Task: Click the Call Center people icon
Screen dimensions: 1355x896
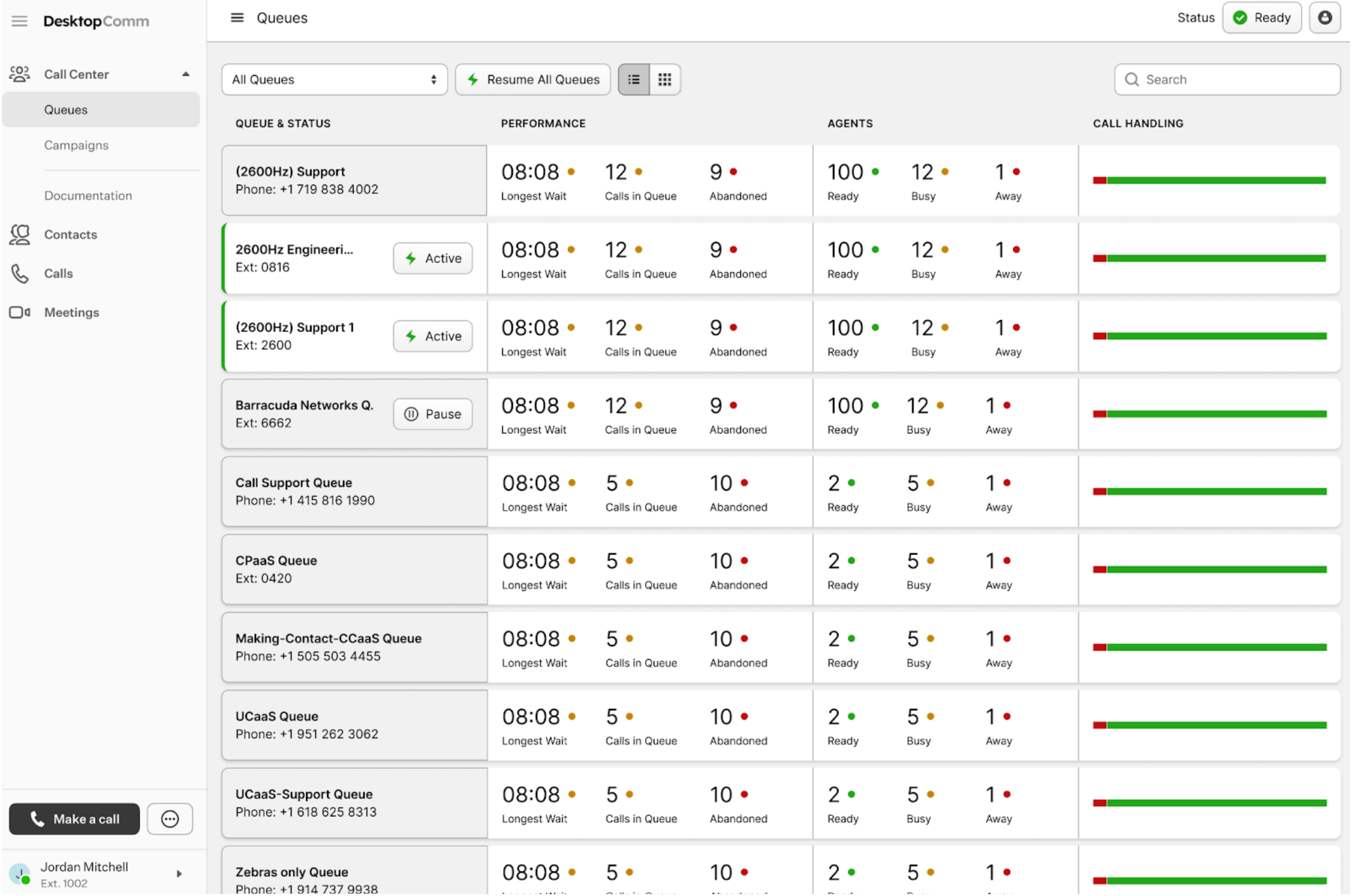Action: point(19,75)
